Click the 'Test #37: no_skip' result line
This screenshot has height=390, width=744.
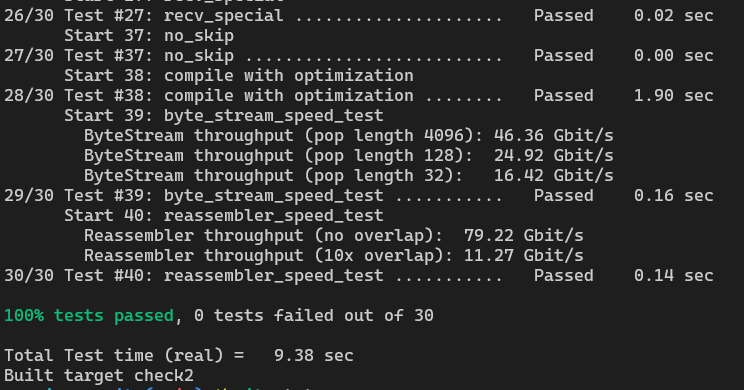click(x=359, y=56)
